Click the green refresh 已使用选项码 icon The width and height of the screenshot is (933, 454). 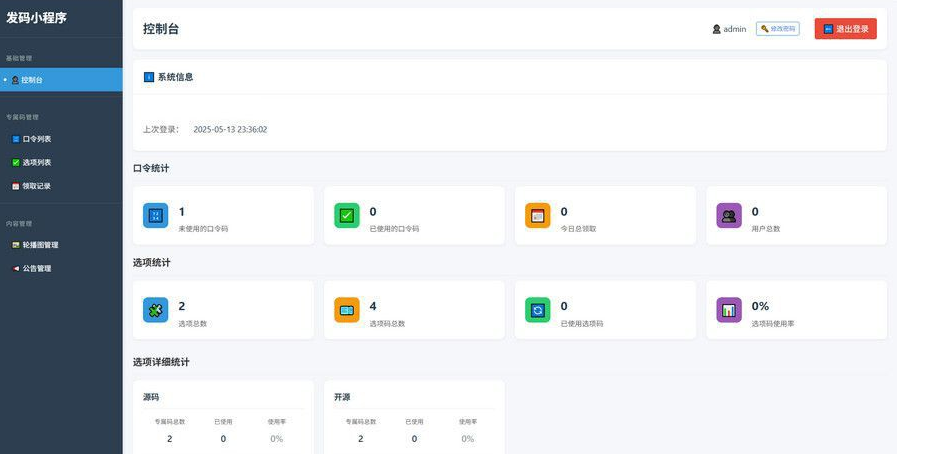point(537,310)
